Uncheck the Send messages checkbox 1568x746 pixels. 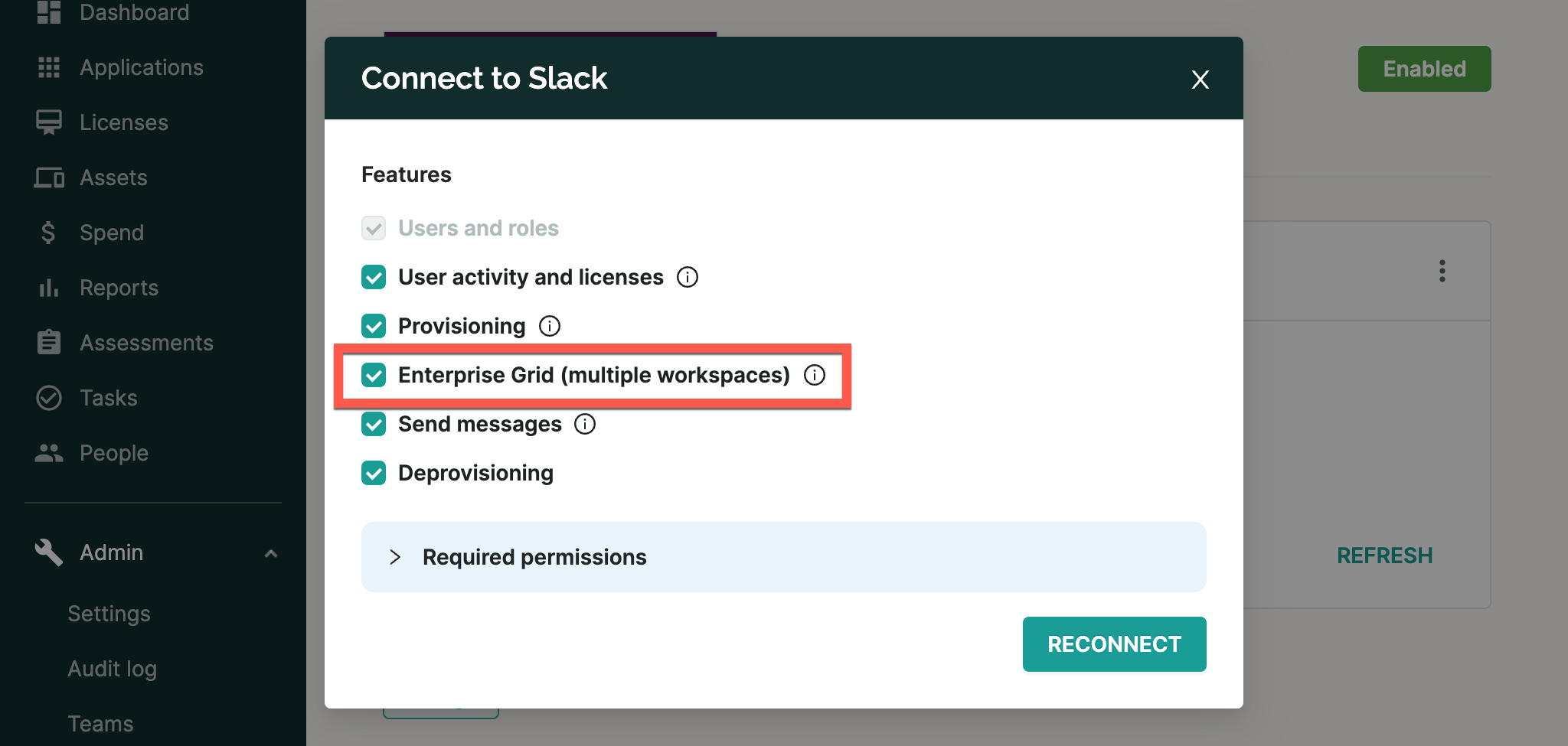374,424
